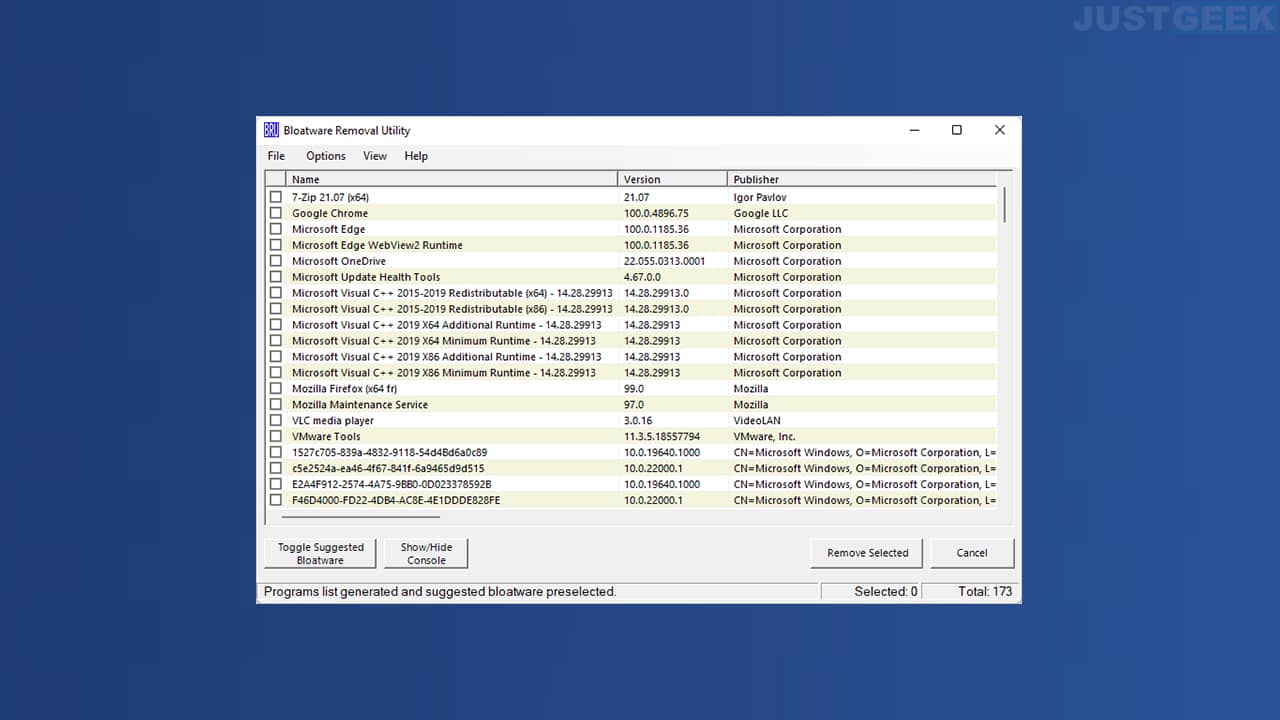Click version 22.055.0313.0001 of OneDrive
Screen dimensions: 1280x720
(x=664, y=262)
